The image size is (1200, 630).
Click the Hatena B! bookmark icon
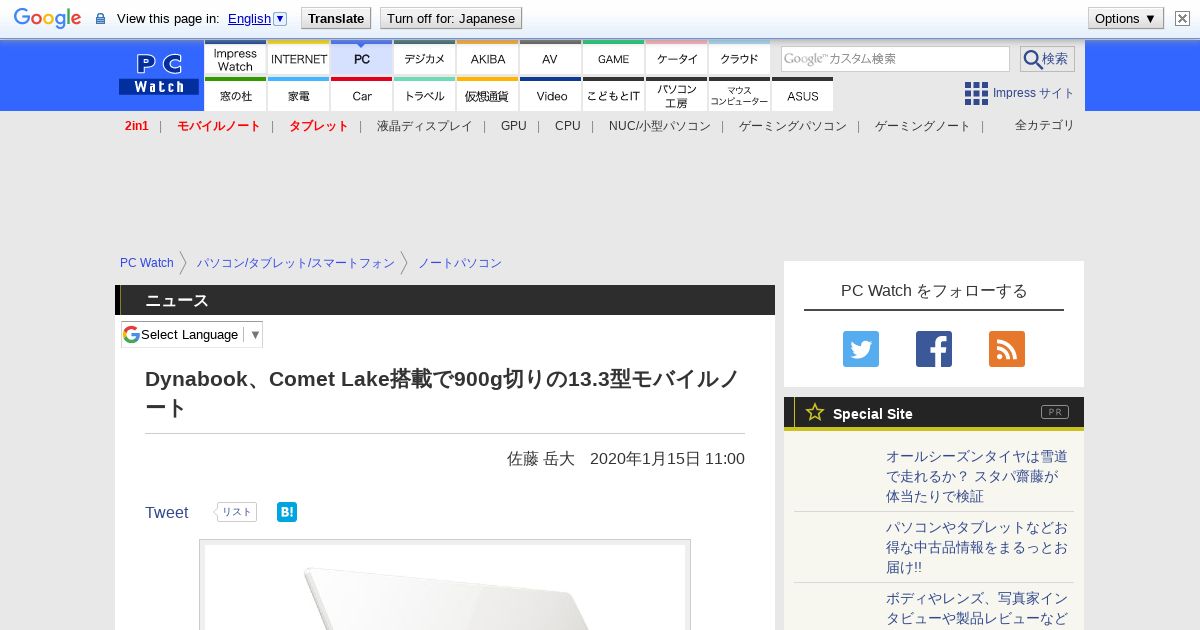(x=287, y=512)
